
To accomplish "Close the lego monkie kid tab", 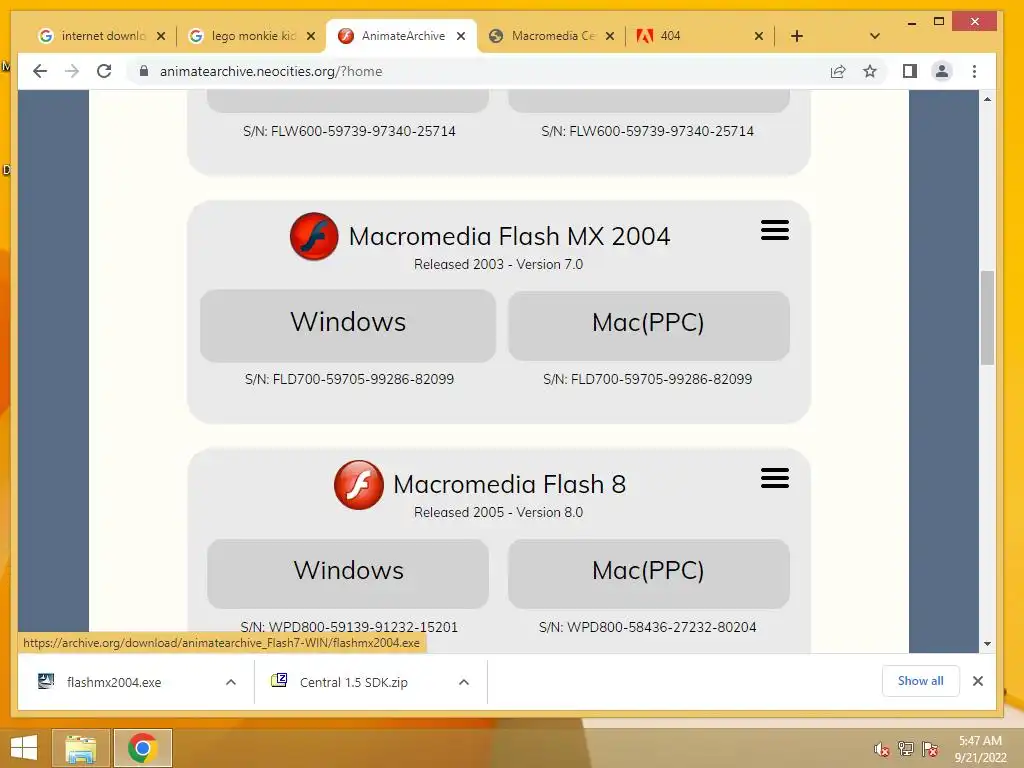I will 312,36.
